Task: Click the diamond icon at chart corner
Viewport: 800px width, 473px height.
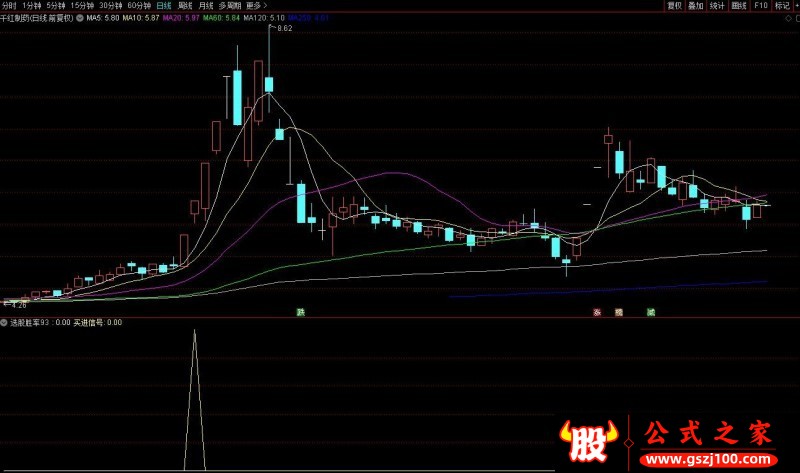Action: point(788,18)
